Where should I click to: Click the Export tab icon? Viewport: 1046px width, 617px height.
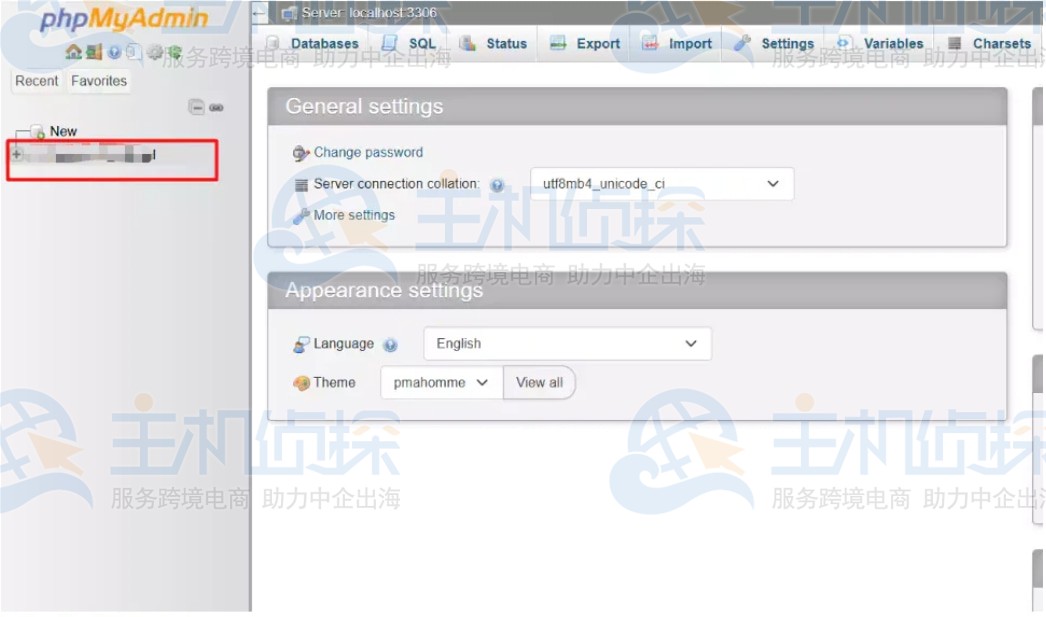(x=558, y=43)
